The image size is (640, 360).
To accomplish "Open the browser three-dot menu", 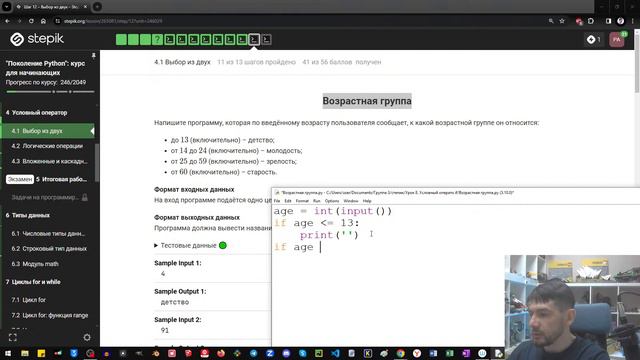I will click(633, 21).
